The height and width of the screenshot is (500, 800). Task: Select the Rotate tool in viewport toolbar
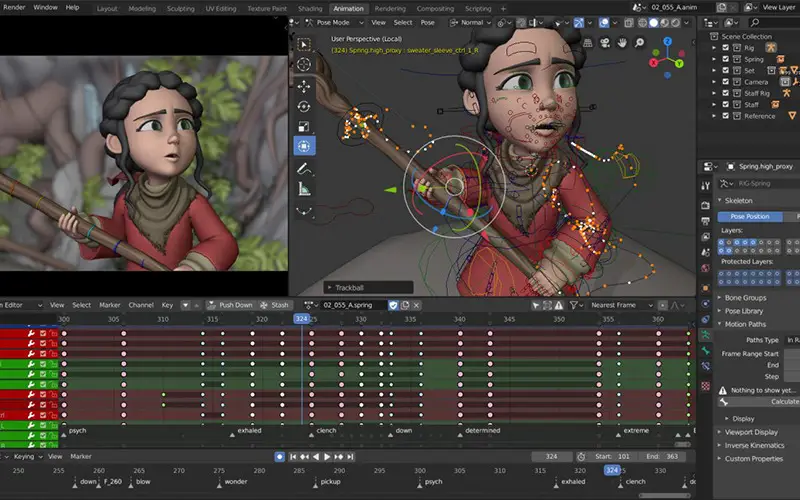point(304,106)
